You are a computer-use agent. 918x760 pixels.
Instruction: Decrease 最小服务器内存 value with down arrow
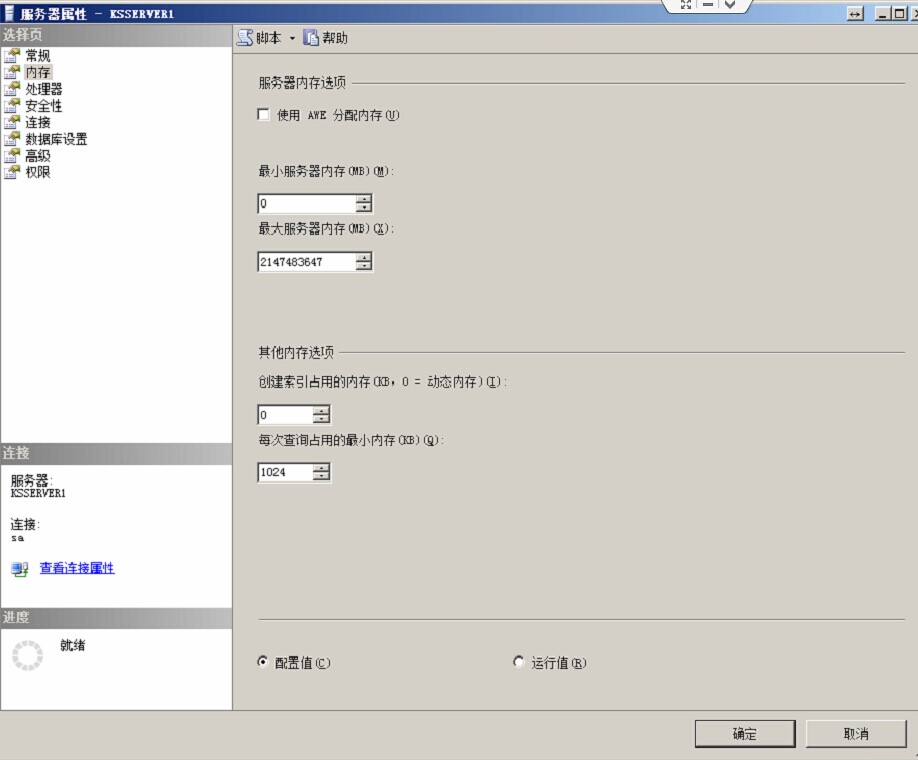tap(364, 207)
